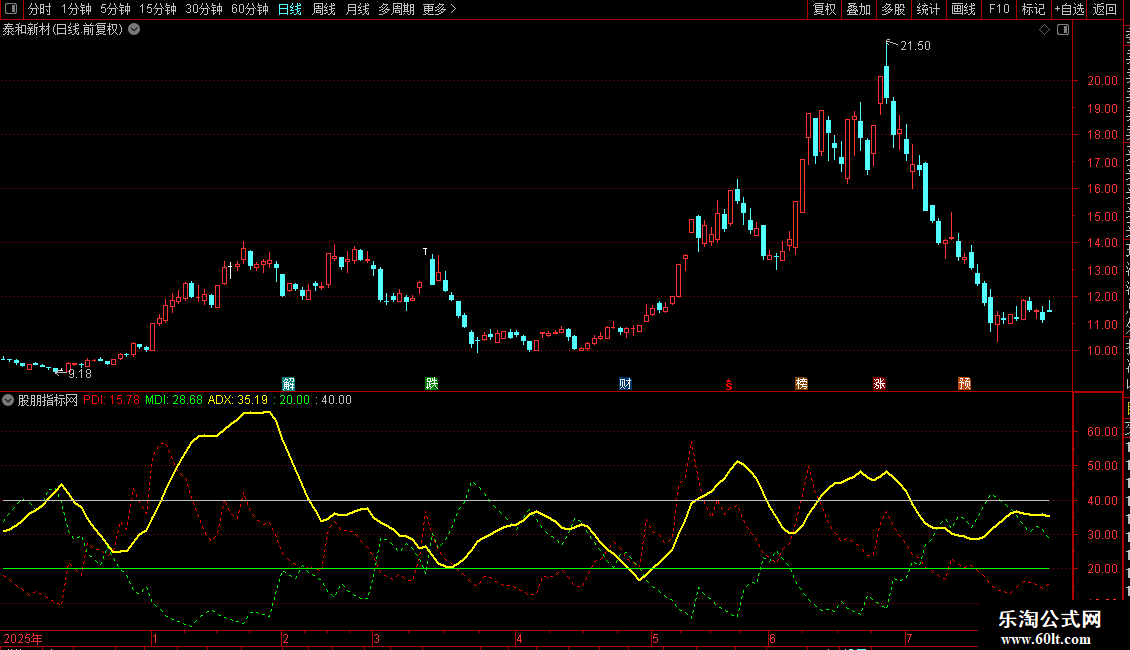1130x650 pixels.
Task: Click the red S marker icon
Action: click(729, 385)
